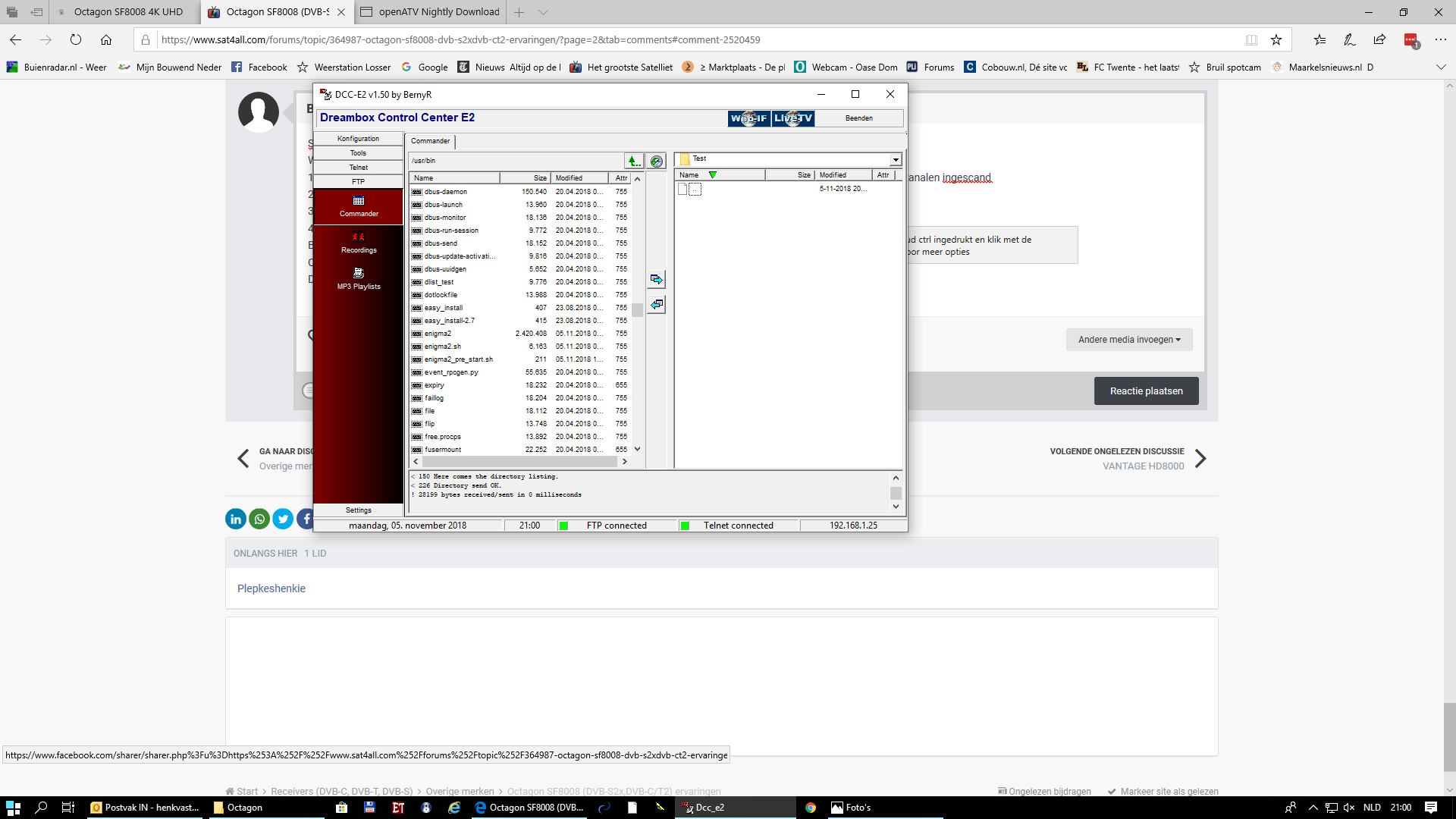Show hidden system tray icons
The height and width of the screenshot is (819, 1456).
tap(1313, 808)
